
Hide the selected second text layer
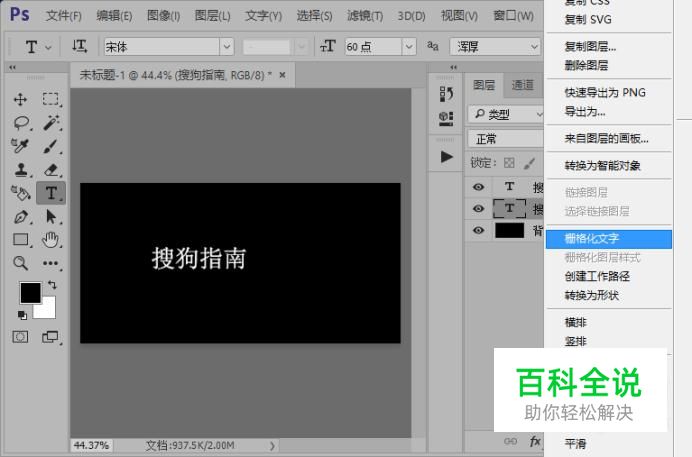click(x=478, y=208)
